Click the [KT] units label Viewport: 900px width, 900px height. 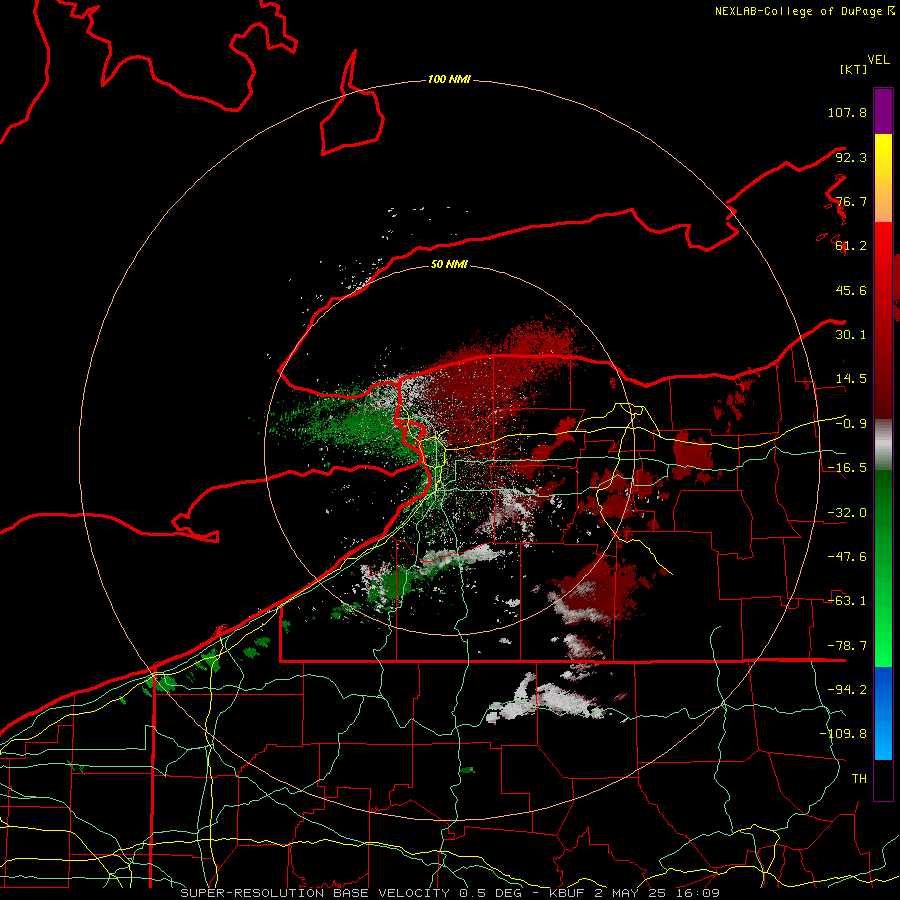pyautogui.click(x=854, y=69)
